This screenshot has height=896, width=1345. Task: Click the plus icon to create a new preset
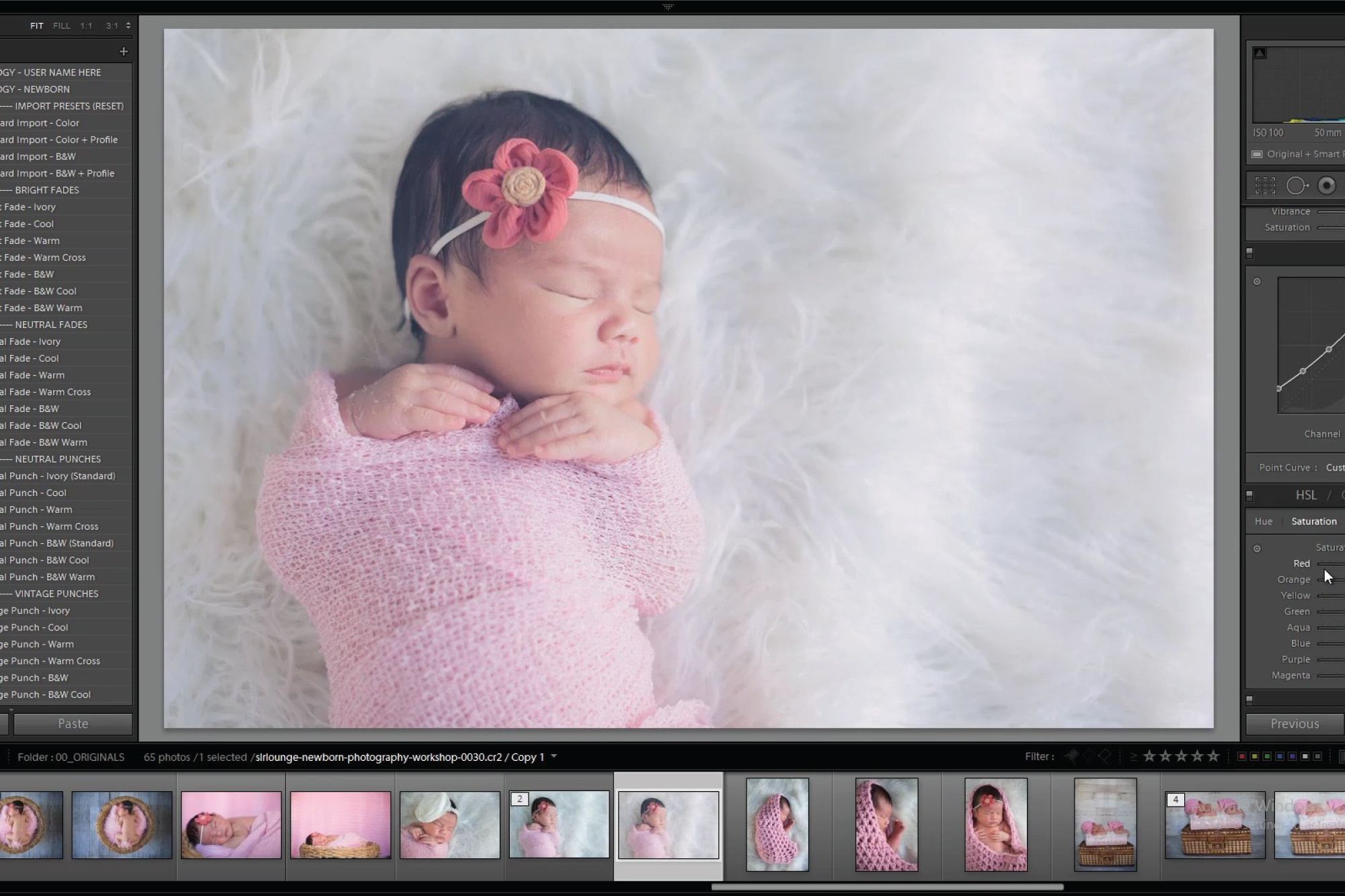point(123,51)
